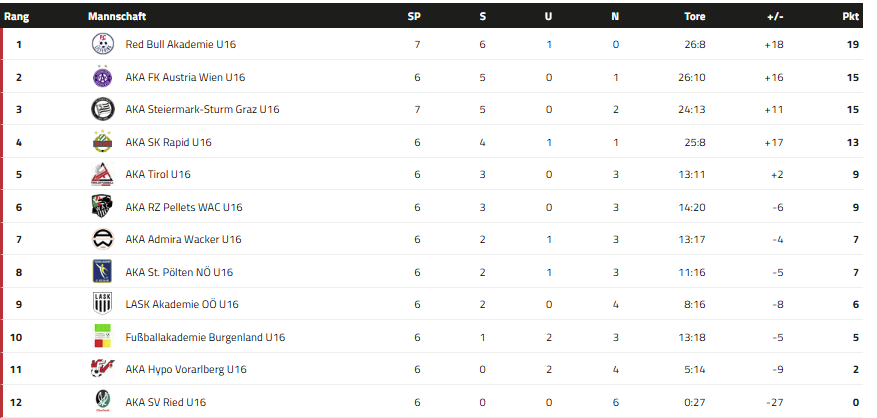Open AKA FK Austria Wien U16 link
The width and height of the screenshot is (877, 418).
coord(185,77)
